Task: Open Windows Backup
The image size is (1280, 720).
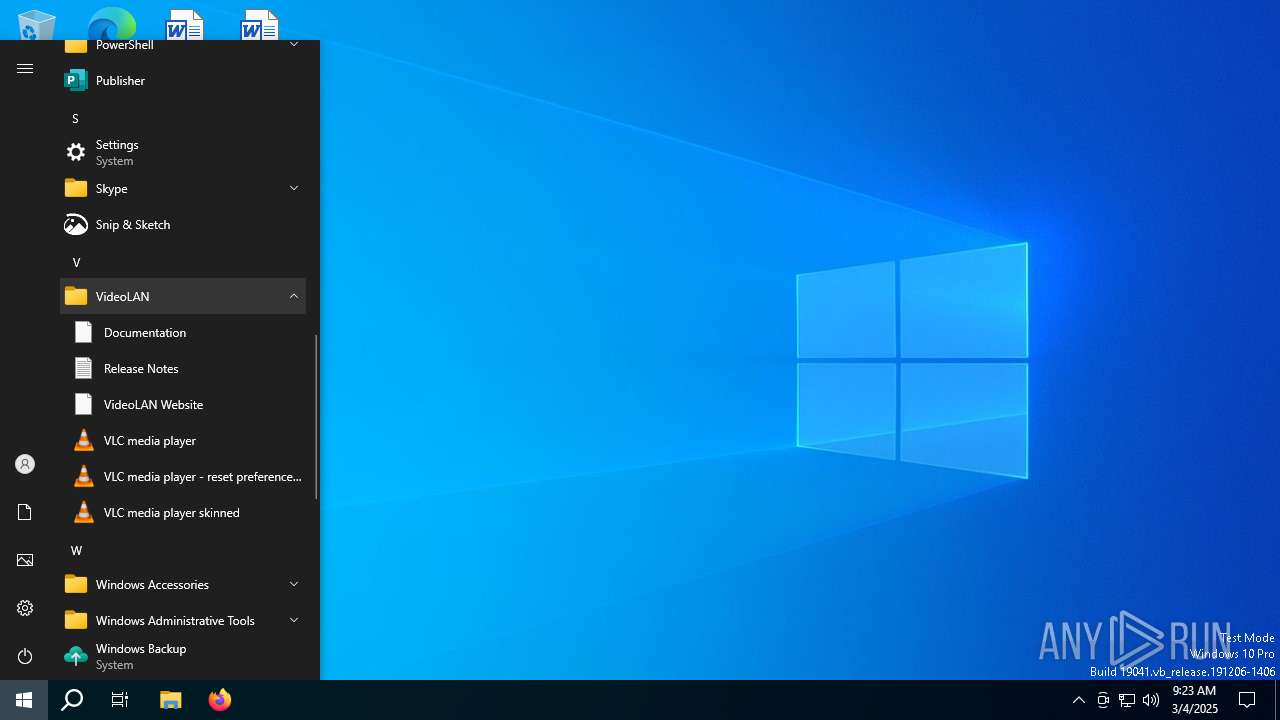Action: coord(183,656)
